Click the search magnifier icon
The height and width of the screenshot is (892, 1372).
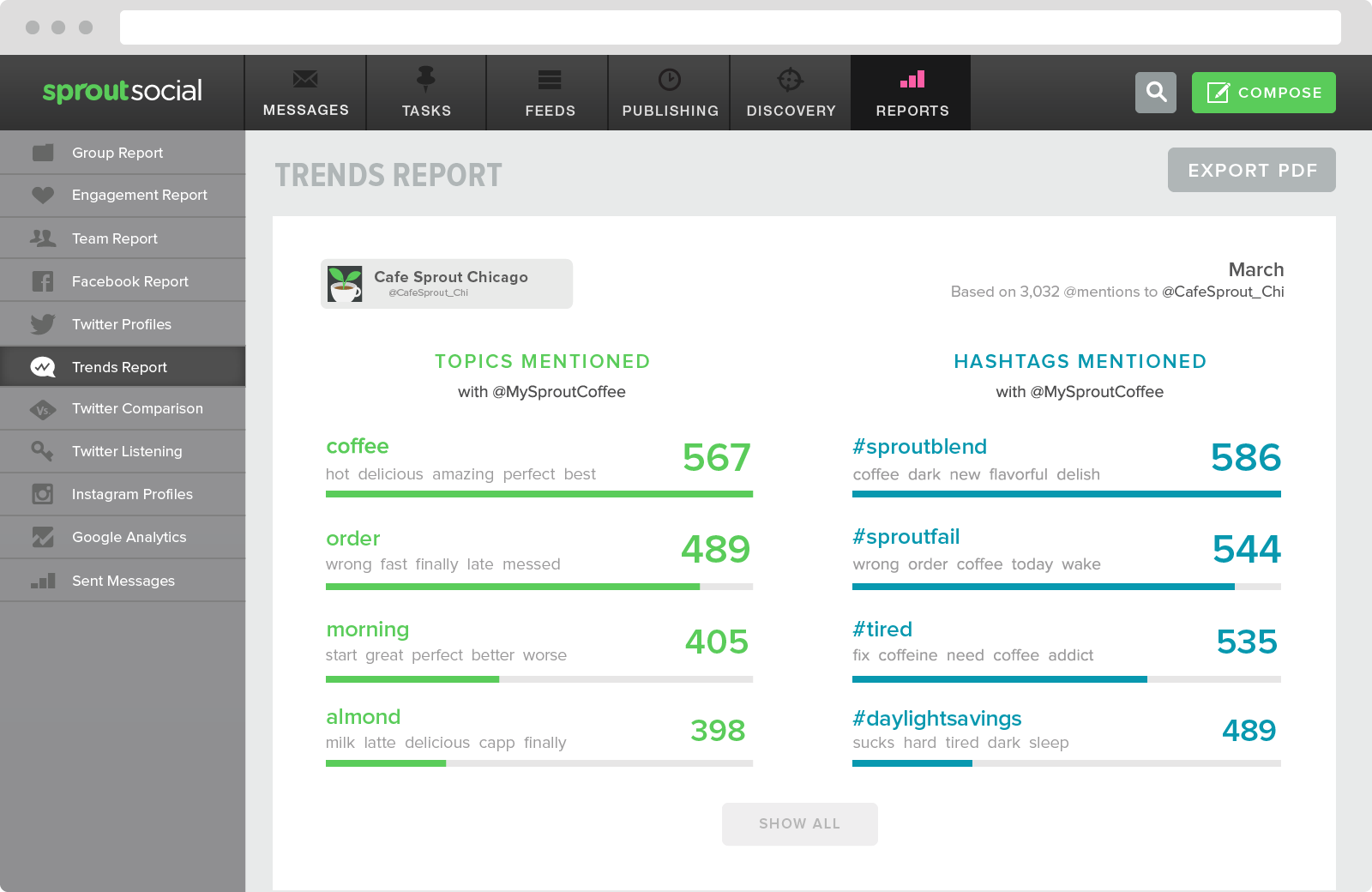[1156, 92]
